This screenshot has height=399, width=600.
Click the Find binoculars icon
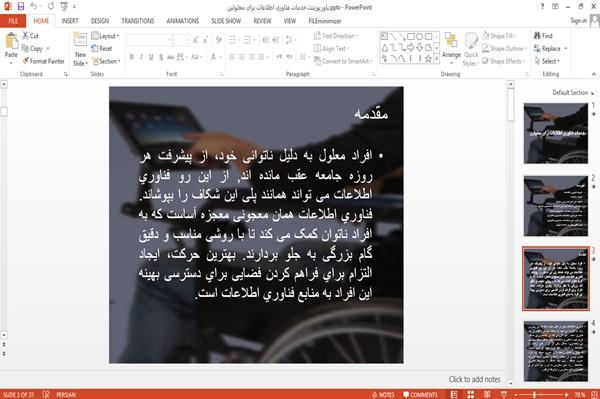coord(537,36)
